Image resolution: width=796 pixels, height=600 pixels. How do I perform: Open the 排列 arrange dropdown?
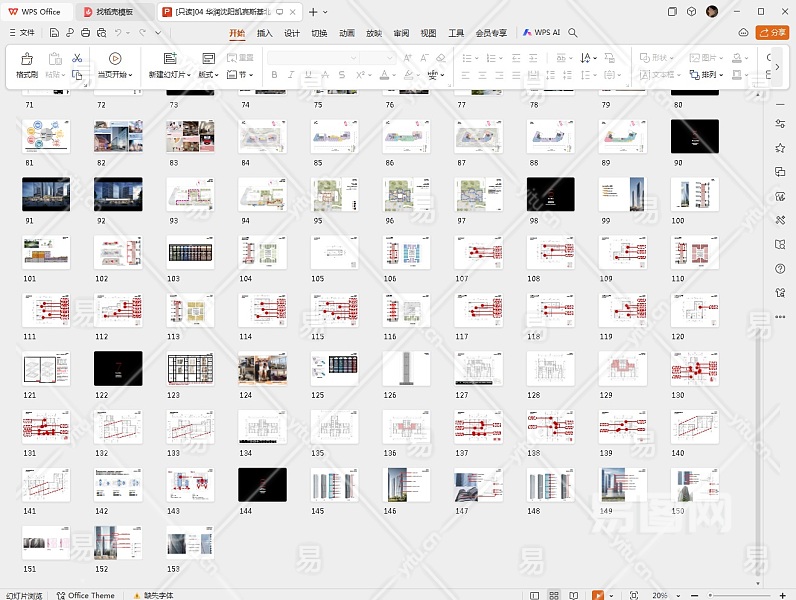711,75
